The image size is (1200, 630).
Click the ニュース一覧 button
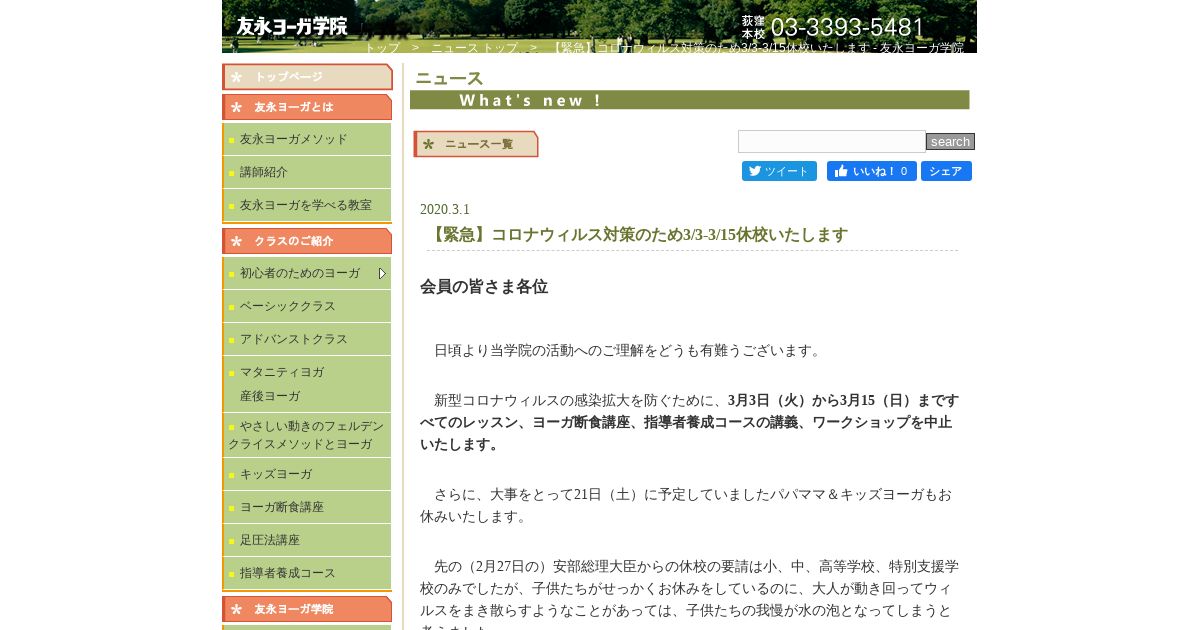[476, 144]
